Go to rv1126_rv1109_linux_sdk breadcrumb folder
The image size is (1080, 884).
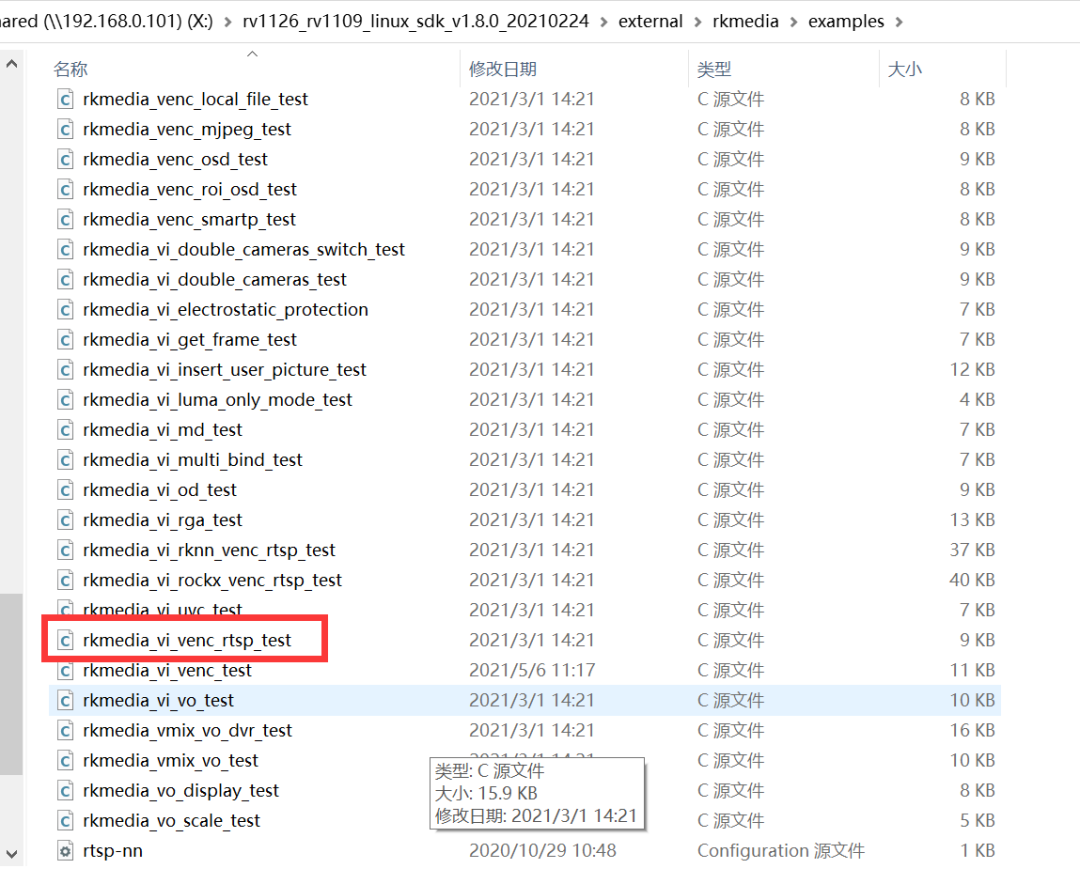(415, 21)
